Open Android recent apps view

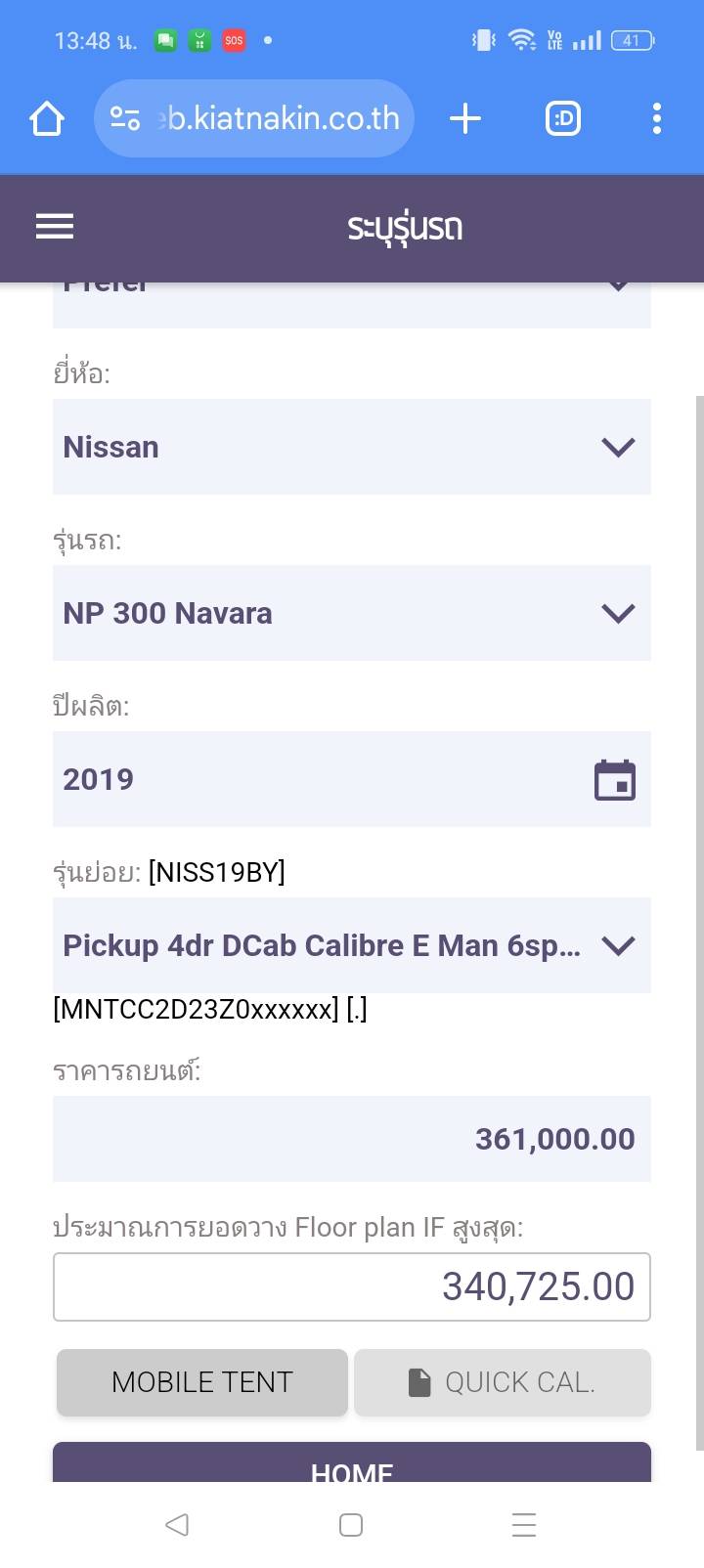(x=524, y=1524)
